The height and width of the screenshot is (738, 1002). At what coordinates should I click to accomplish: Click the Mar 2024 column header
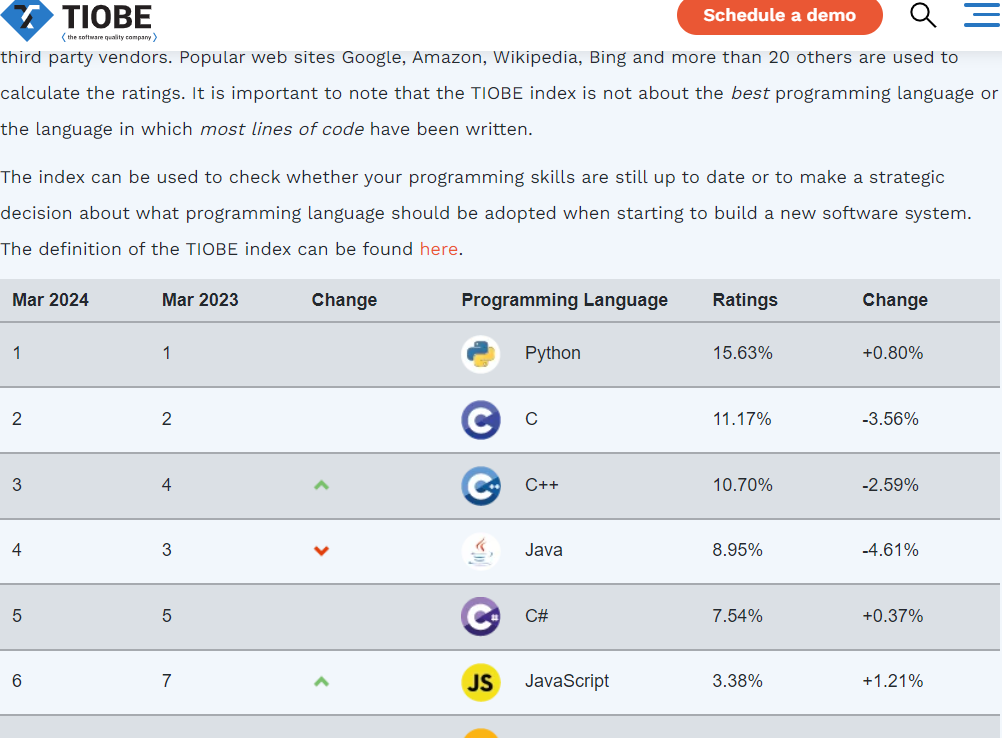50,300
